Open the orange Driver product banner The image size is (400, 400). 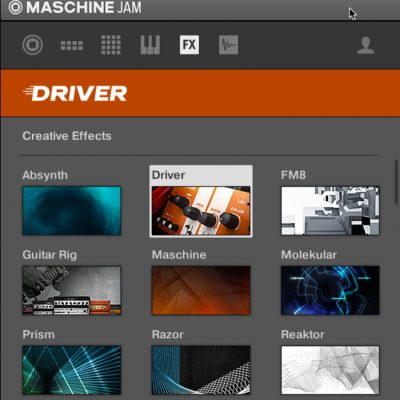[x=200, y=93]
